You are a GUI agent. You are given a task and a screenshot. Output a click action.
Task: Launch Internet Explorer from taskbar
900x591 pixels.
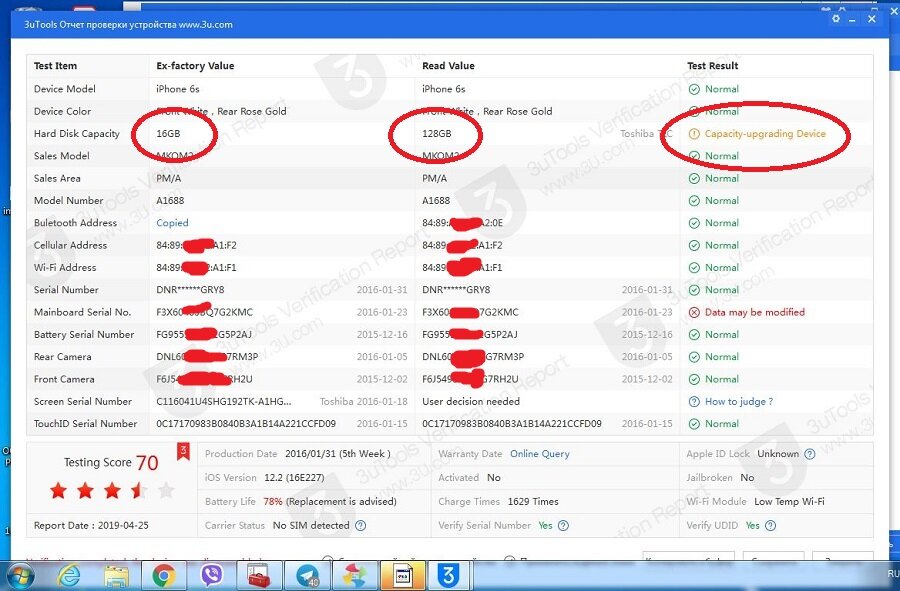pyautogui.click(x=69, y=576)
